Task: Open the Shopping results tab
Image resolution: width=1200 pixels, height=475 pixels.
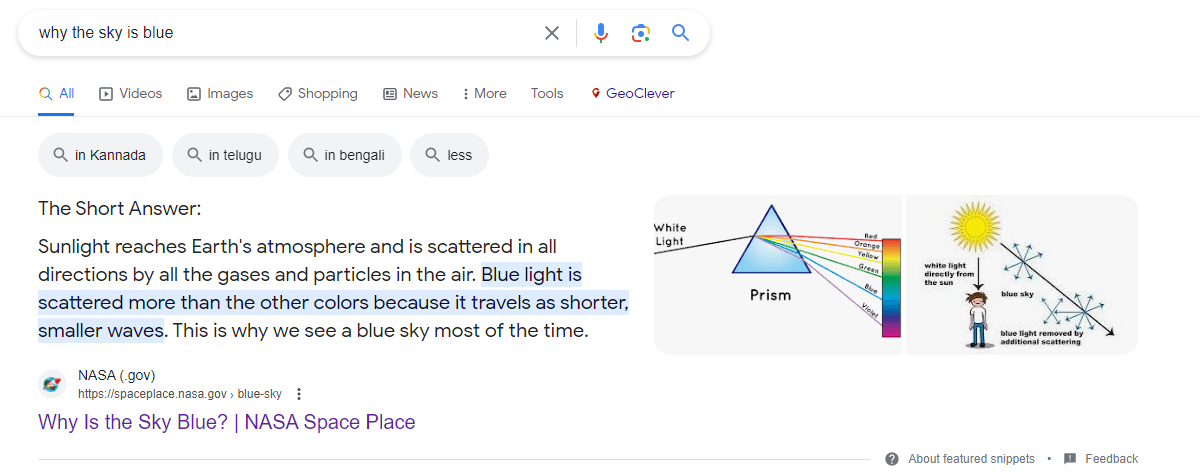Action: (x=318, y=93)
